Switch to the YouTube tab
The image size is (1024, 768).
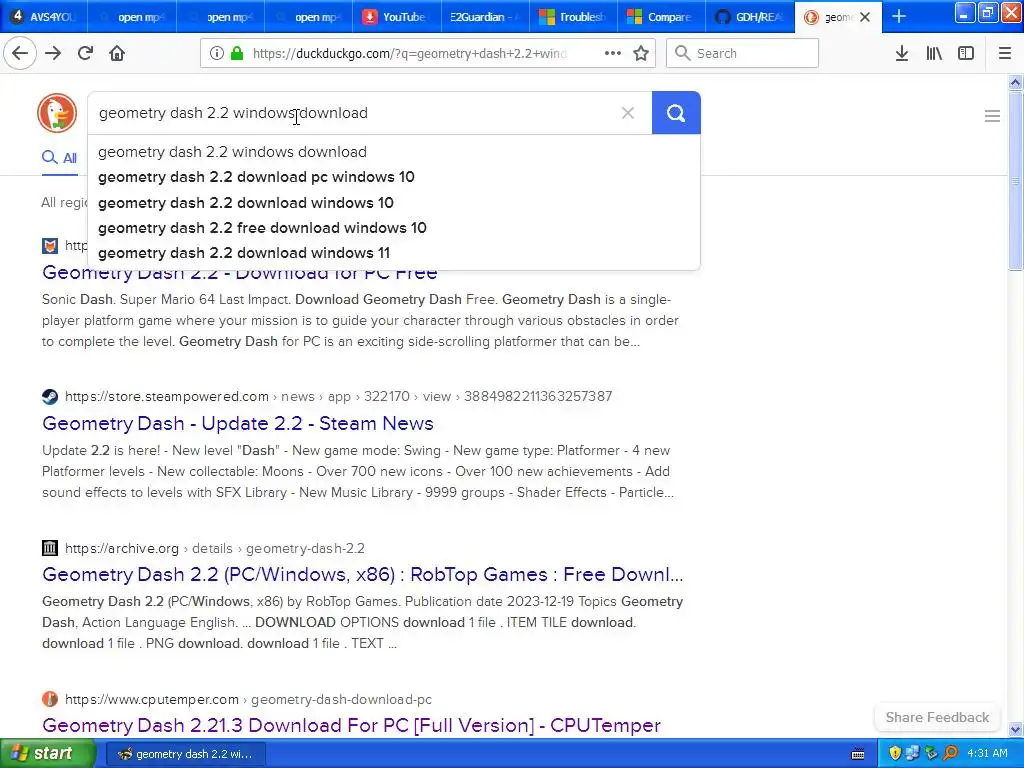pos(396,17)
